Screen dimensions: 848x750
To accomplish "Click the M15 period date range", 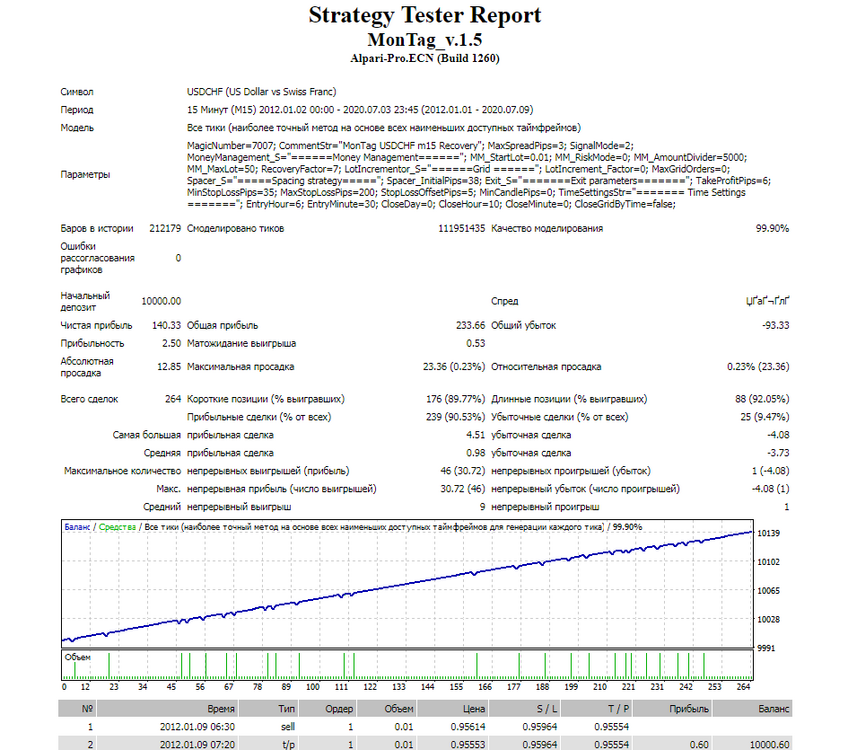I will (360, 110).
